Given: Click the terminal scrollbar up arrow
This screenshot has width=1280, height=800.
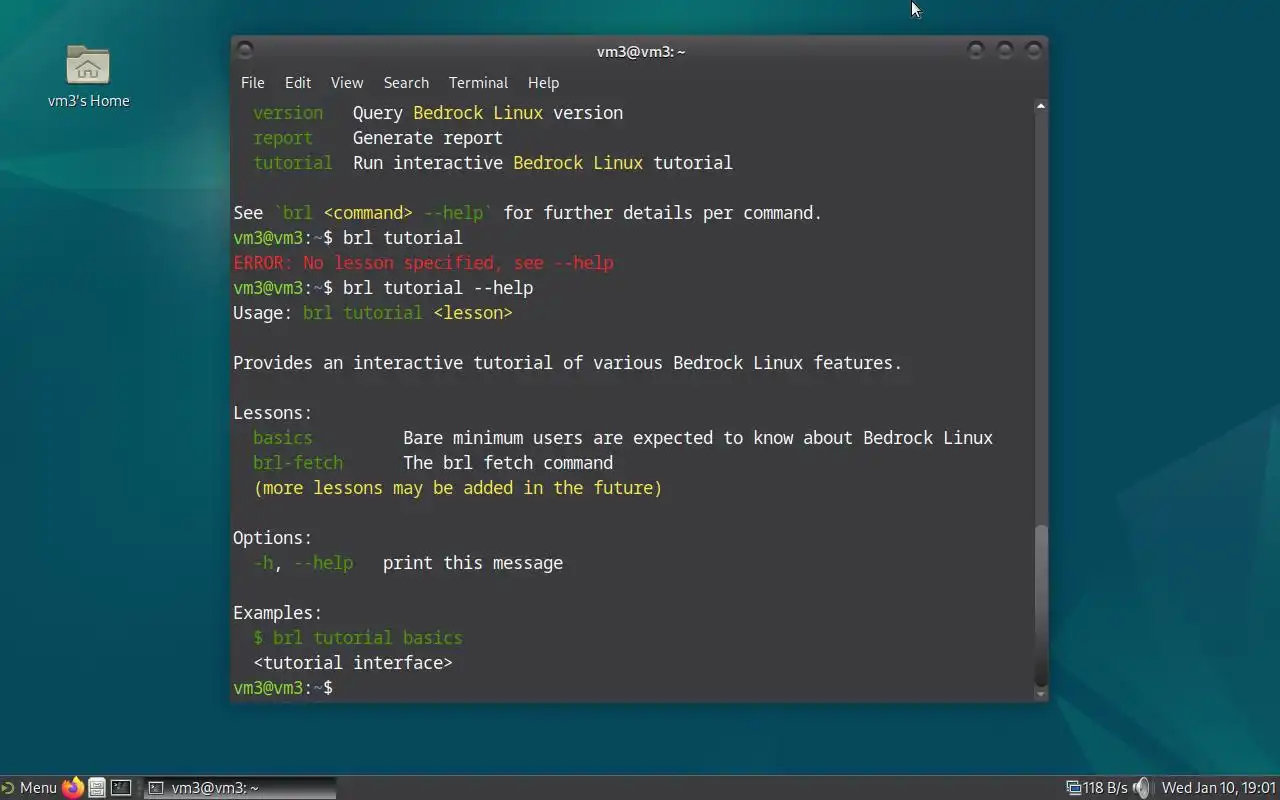Looking at the screenshot, I should coord(1040,105).
